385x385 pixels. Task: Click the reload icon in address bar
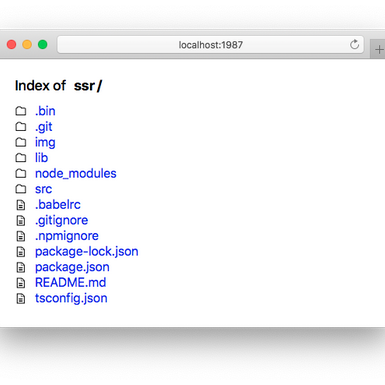pyautogui.click(x=354, y=44)
